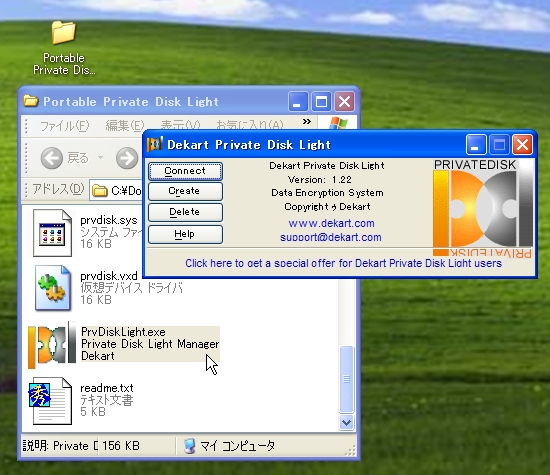Click the マイ コンピュータ status bar icon
The height and width of the screenshot is (475, 550).
tap(189, 446)
